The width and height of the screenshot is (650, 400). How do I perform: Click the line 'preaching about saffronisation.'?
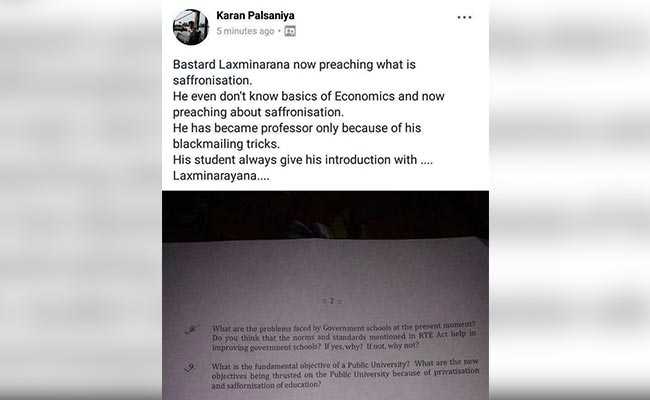pos(258,112)
